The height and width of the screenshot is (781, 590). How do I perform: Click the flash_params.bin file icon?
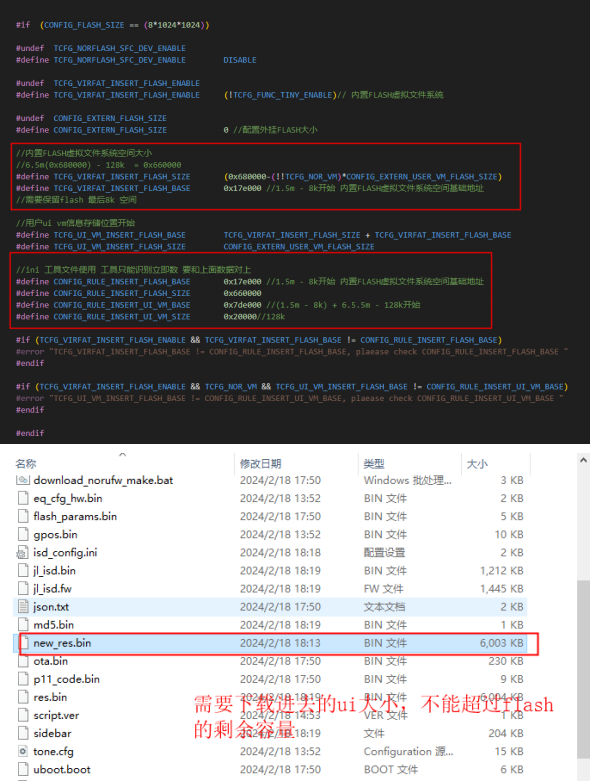click(x=23, y=516)
